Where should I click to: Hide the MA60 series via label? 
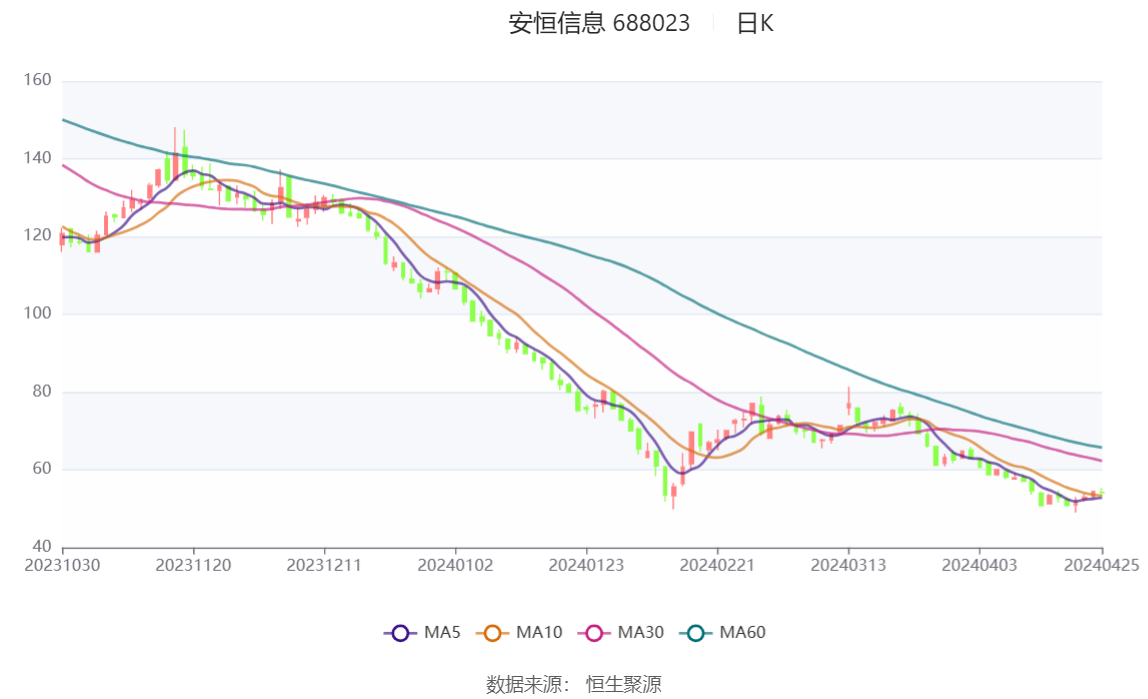[742, 632]
